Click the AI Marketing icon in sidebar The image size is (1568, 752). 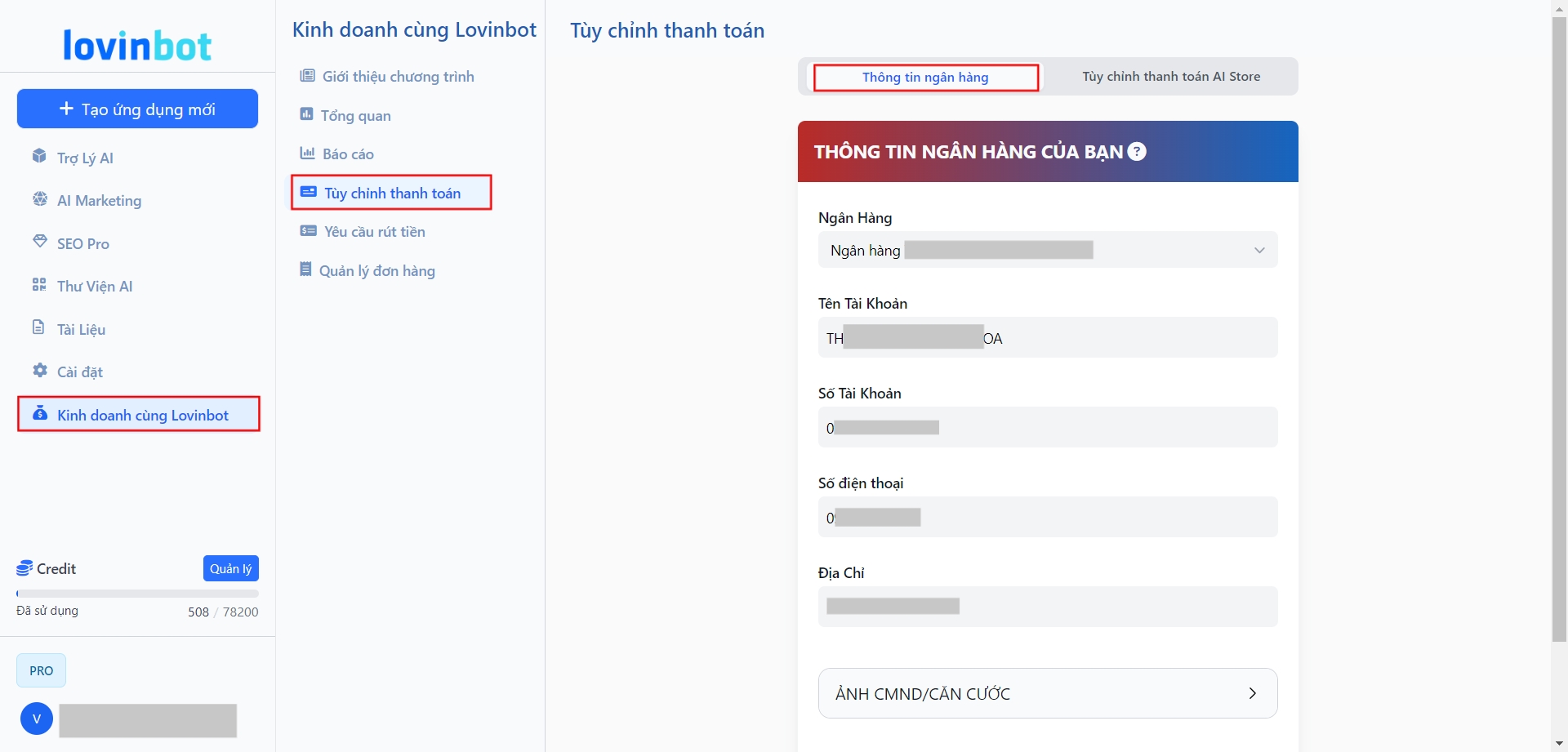coord(39,199)
